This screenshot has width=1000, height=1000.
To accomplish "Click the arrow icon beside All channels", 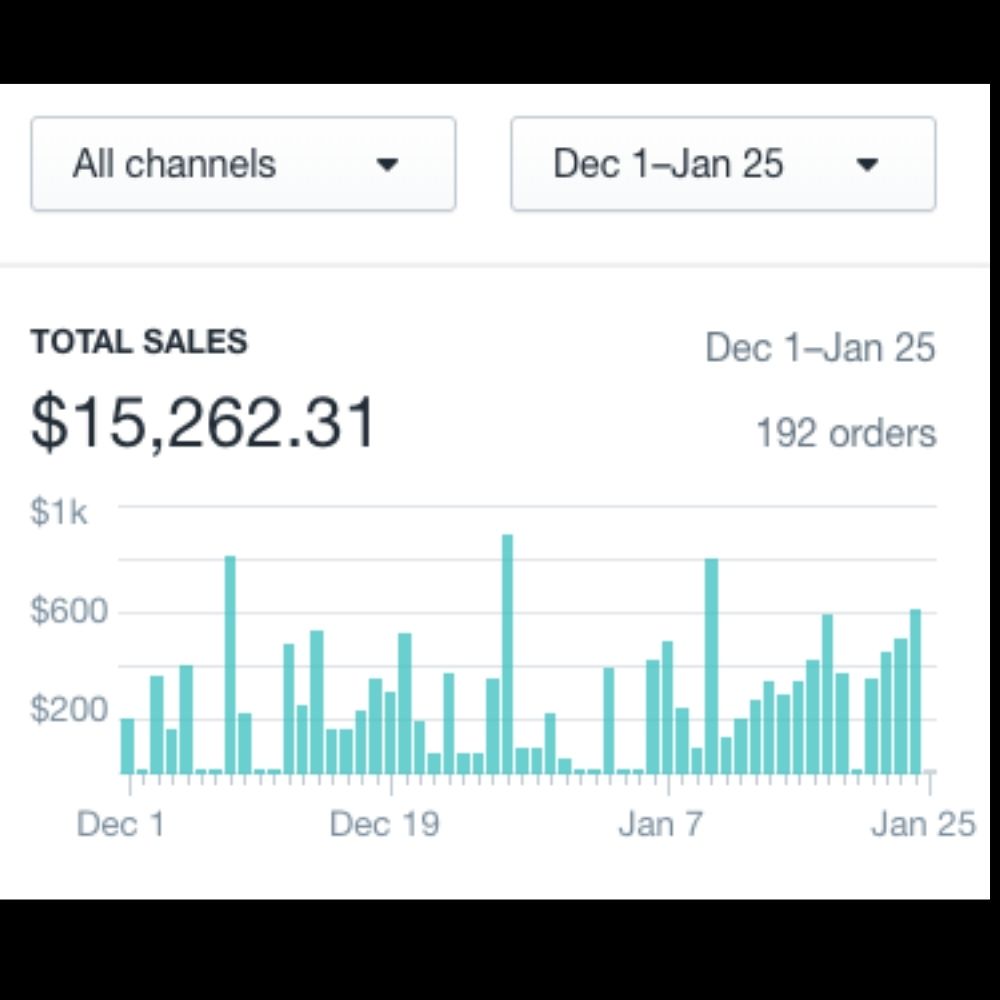I will point(387,165).
